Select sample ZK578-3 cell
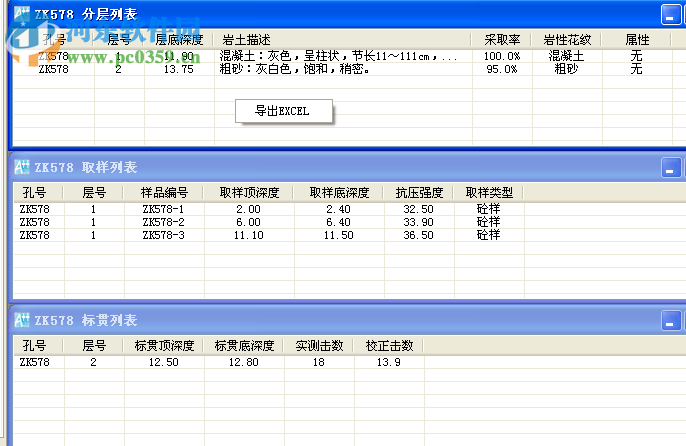Image resolution: width=686 pixels, height=446 pixels. (x=164, y=235)
